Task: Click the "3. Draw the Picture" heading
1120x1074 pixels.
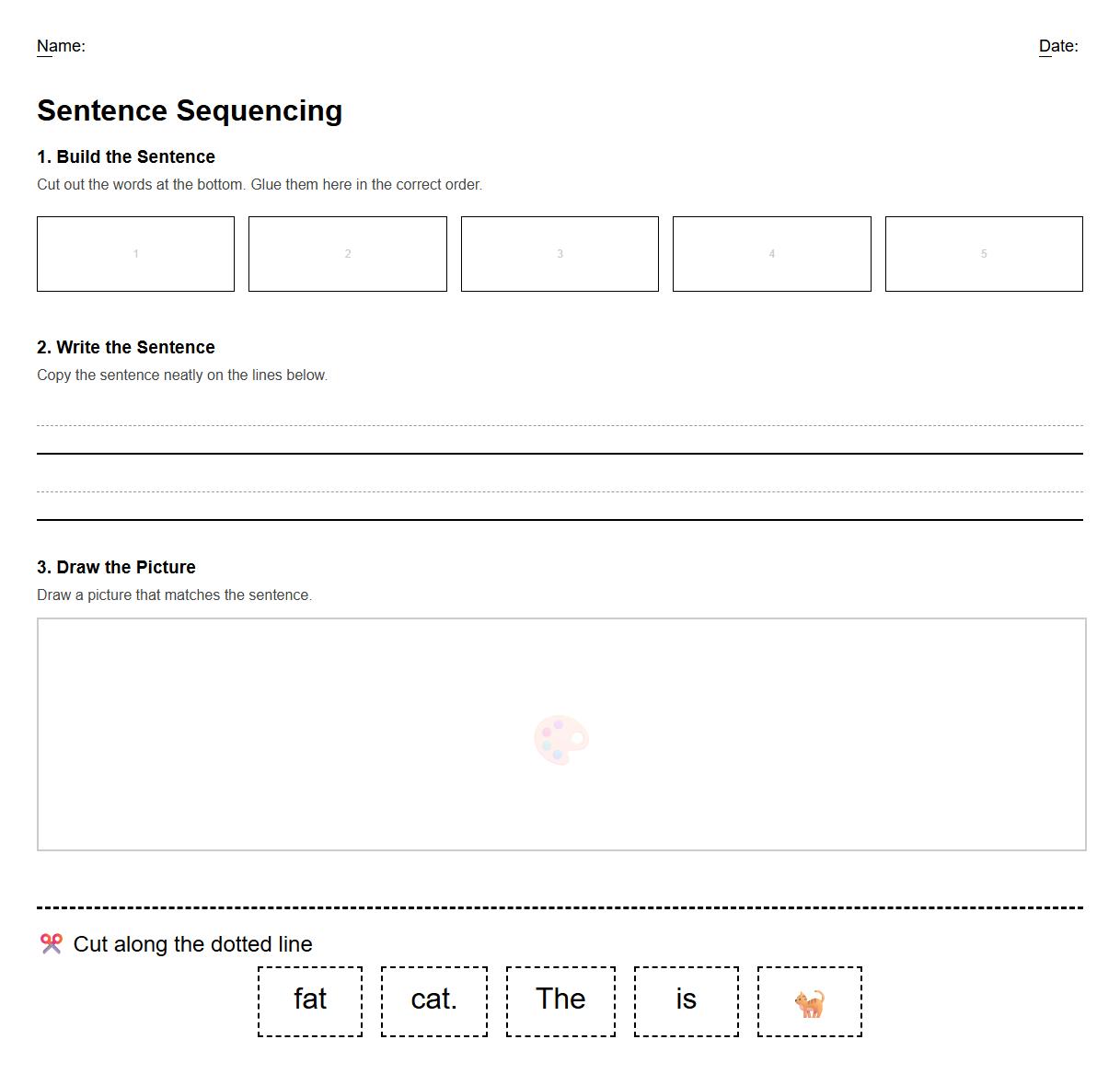Action: [116, 567]
